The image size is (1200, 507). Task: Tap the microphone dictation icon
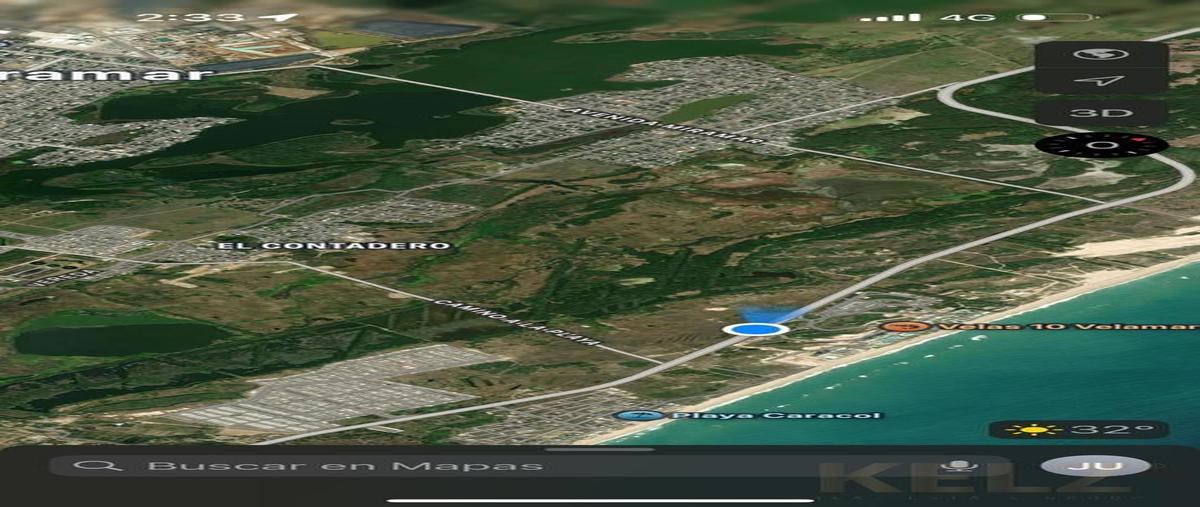click(961, 466)
